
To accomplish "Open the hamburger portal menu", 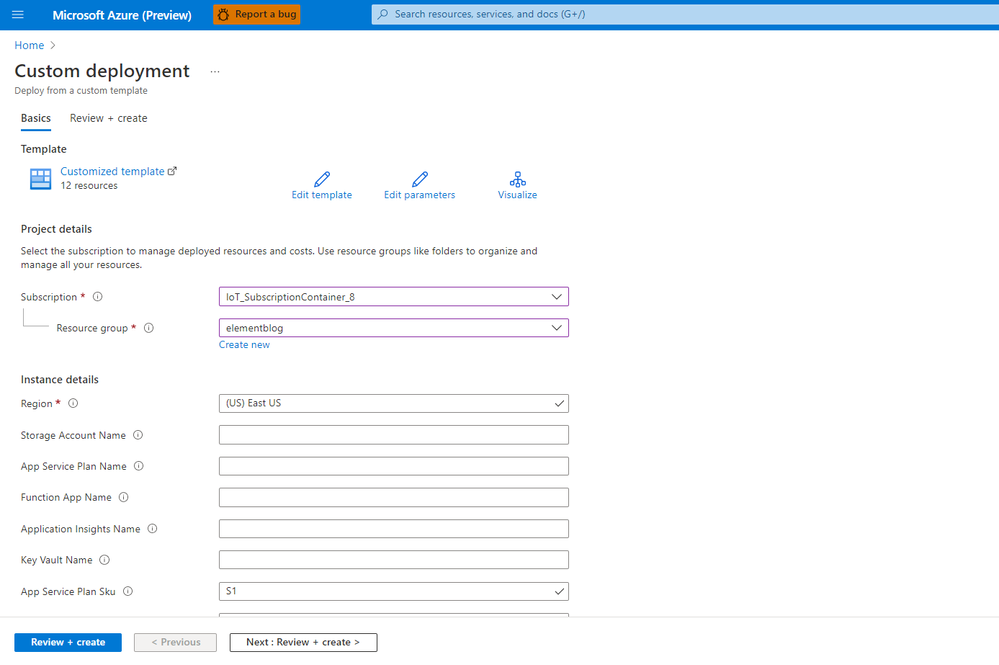I will [x=18, y=14].
